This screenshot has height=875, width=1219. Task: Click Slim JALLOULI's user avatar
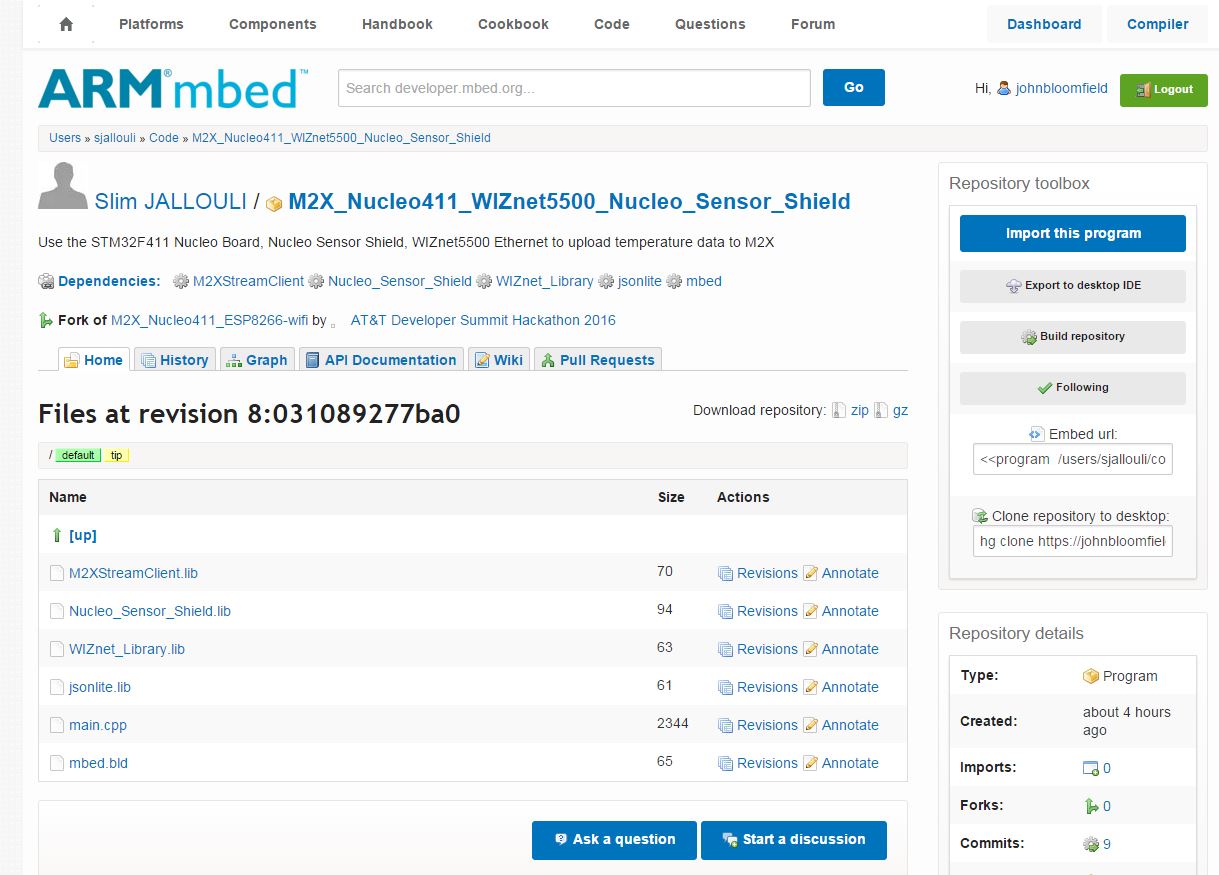pos(62,186)
